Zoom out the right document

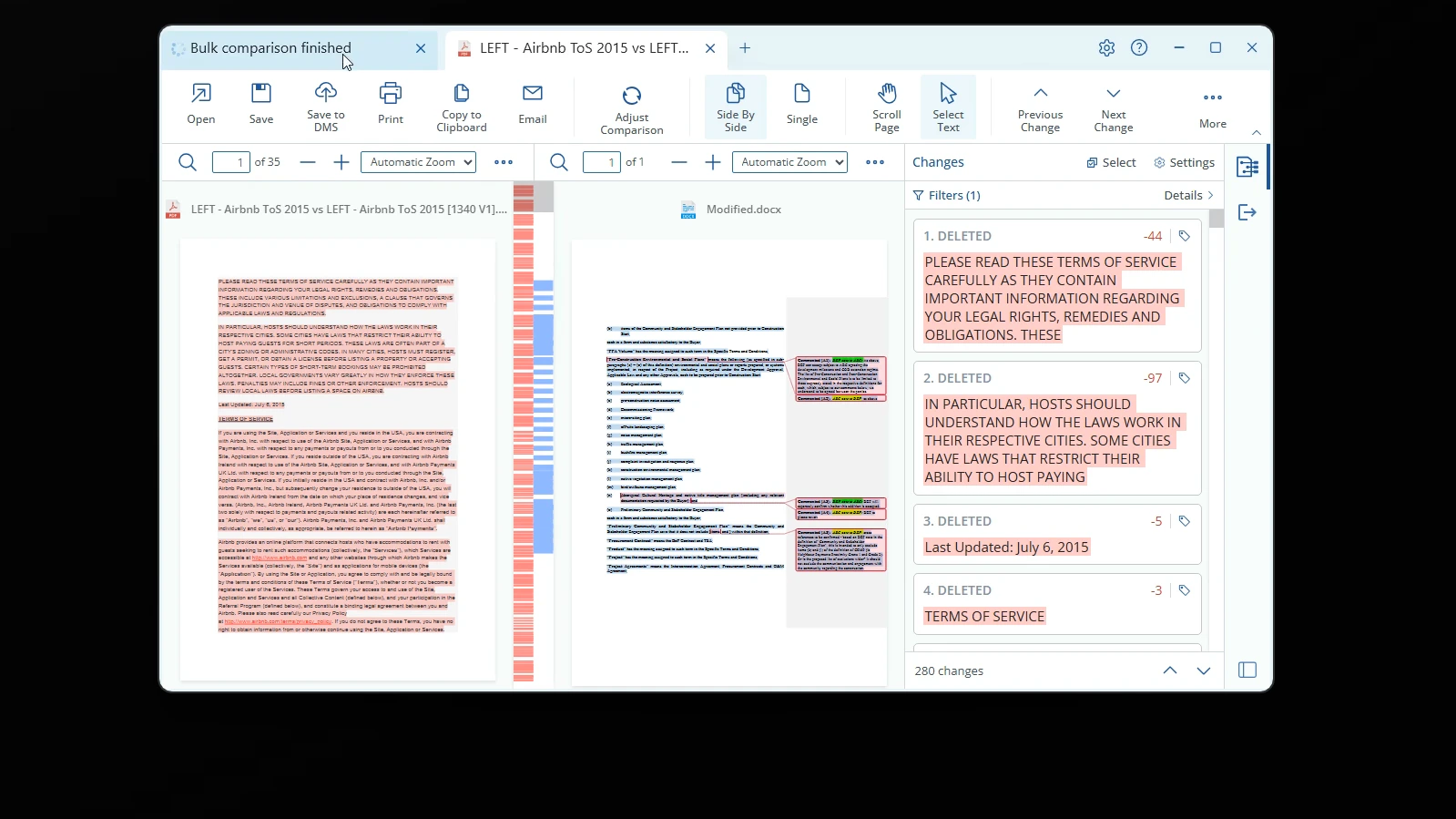[x=679, y=162]
